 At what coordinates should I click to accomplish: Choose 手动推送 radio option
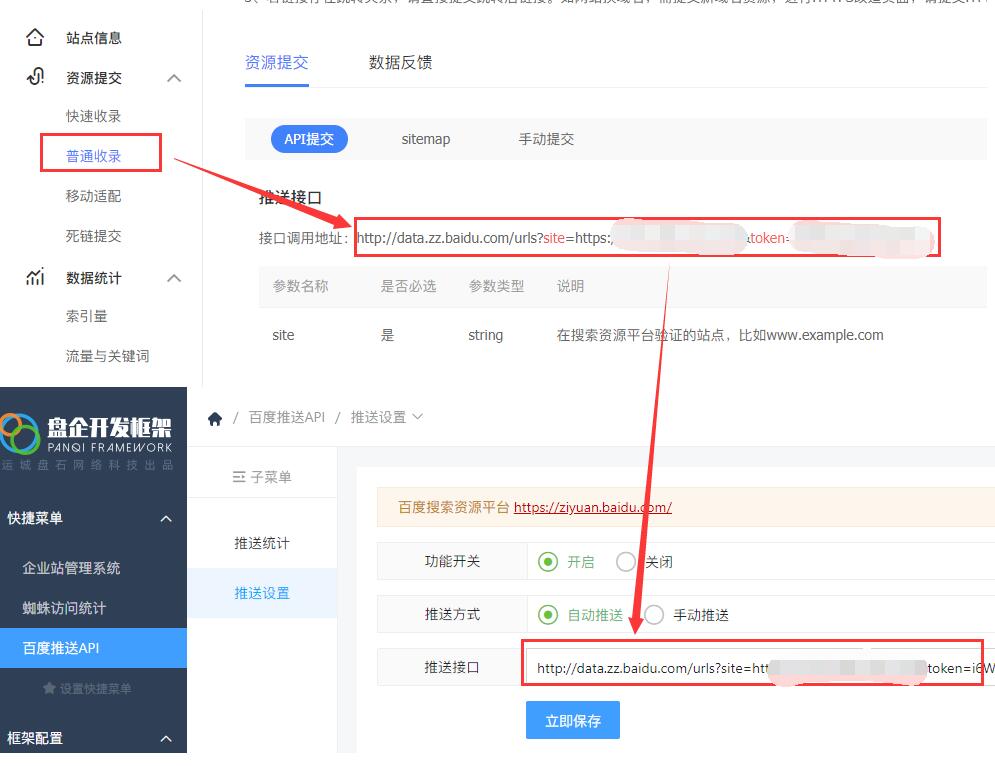coord(654,614)
